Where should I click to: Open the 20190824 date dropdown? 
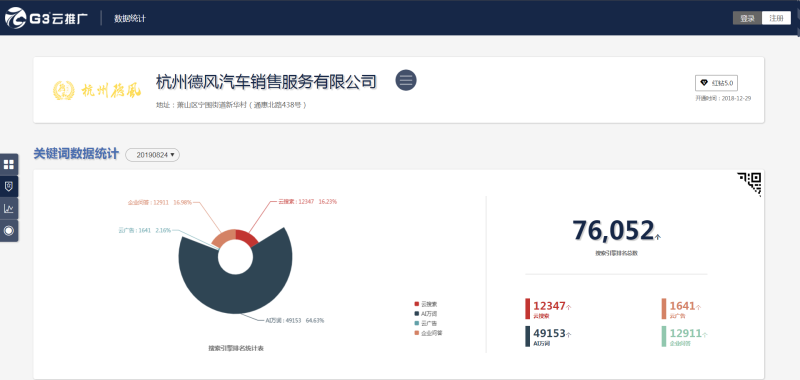[x=153, y=155]
